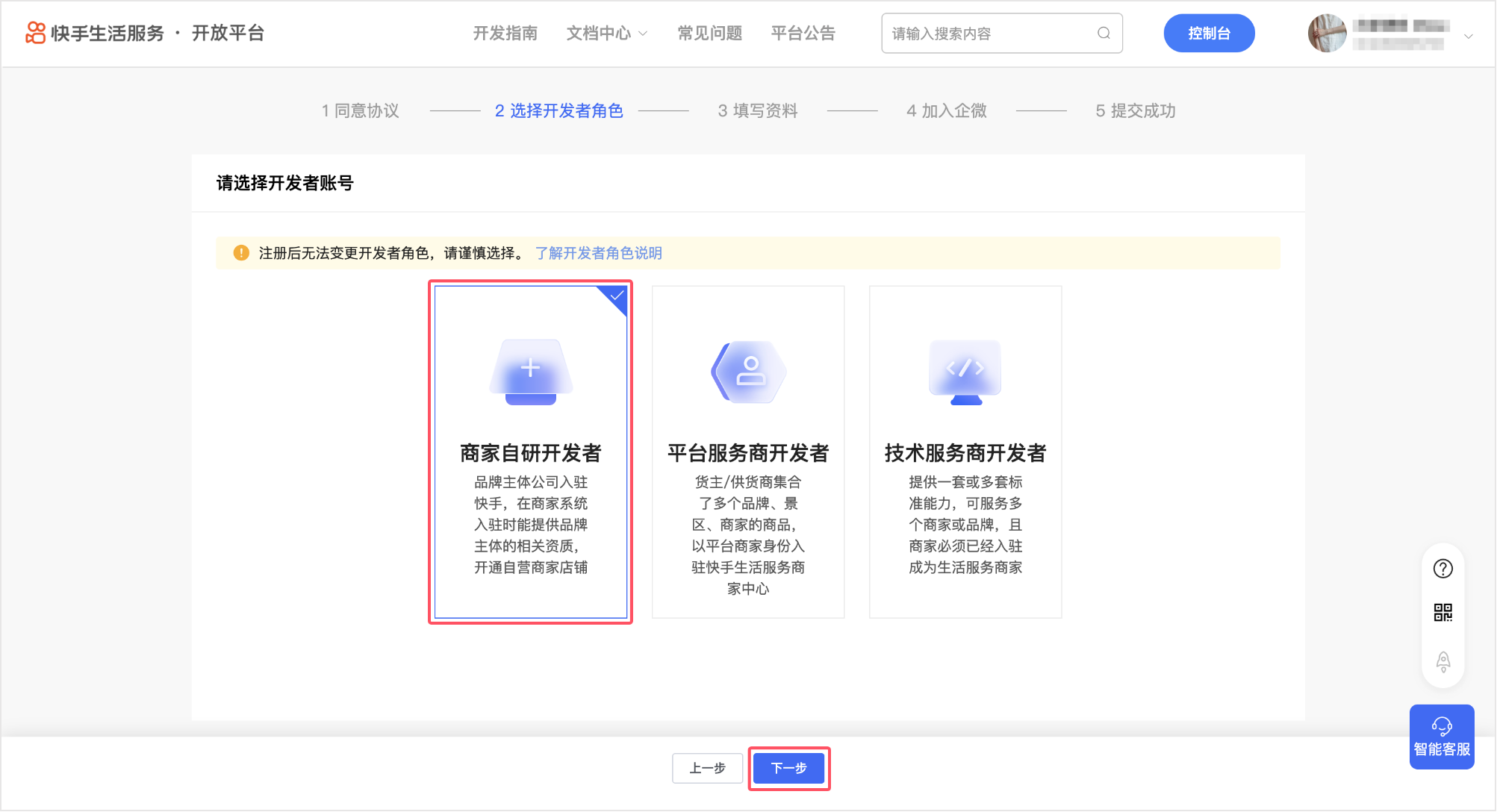Open the 了解开发者角色说明 link
Viewport: 1497px width, 812px height.
pyautogui.click(x=598, y=253)
